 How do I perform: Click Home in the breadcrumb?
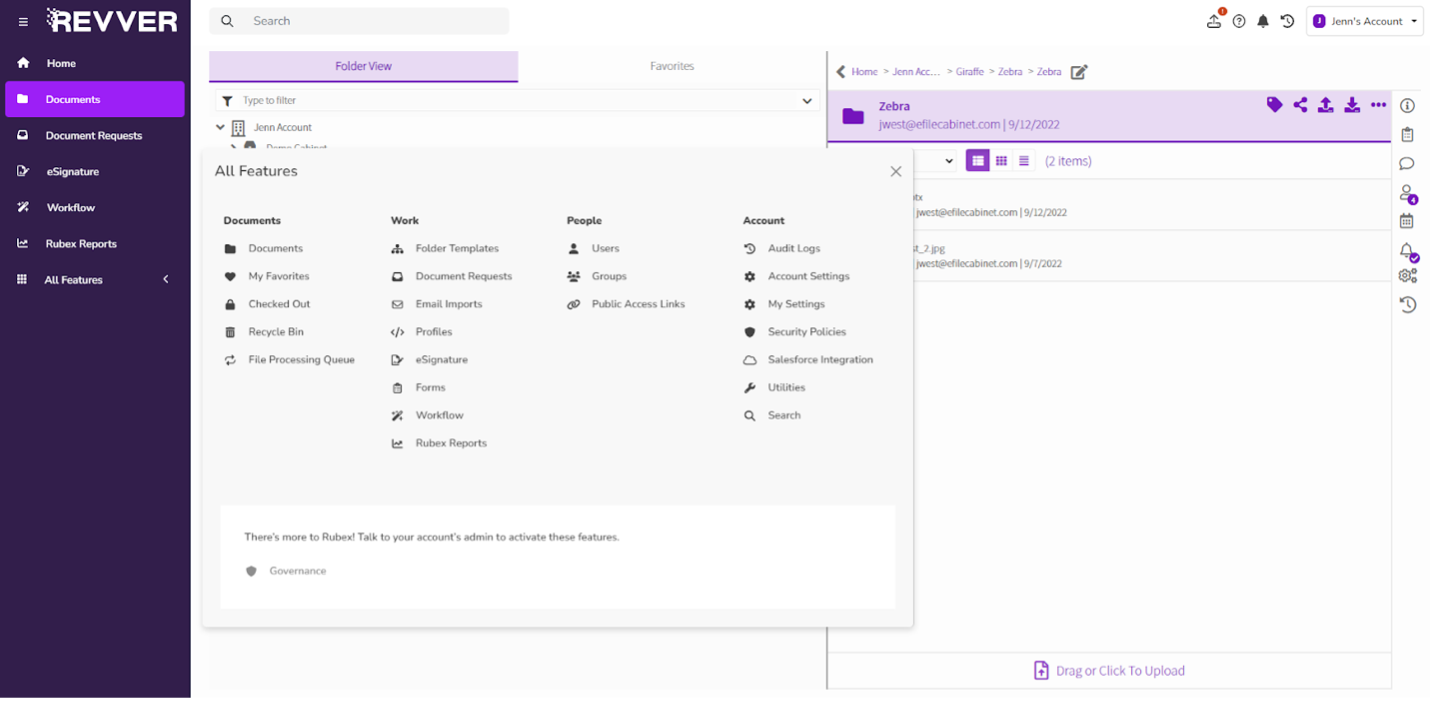point(864,72)
